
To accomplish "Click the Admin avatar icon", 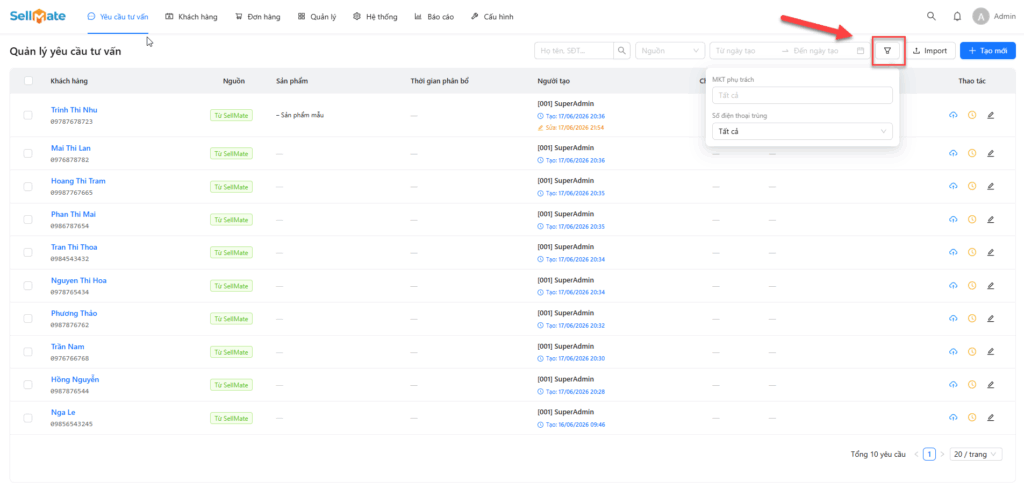I will [980, 16].
